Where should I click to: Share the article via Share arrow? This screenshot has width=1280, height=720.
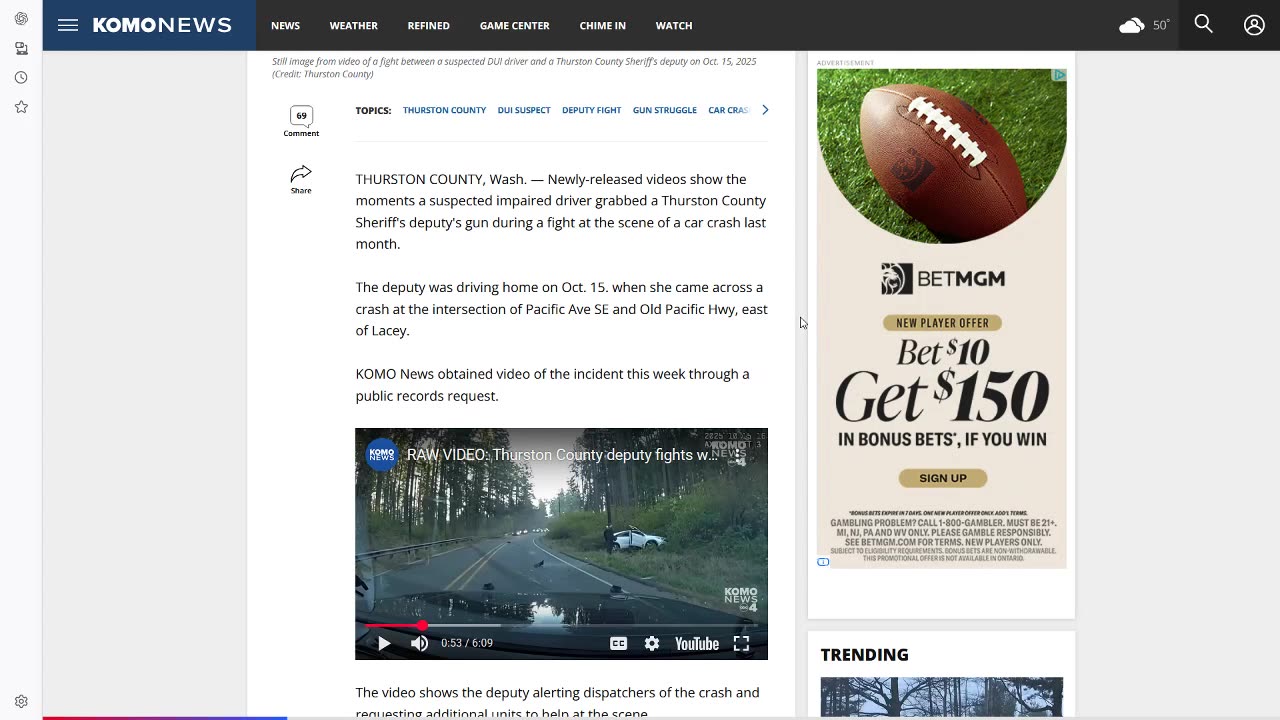[x=301, y=179]
